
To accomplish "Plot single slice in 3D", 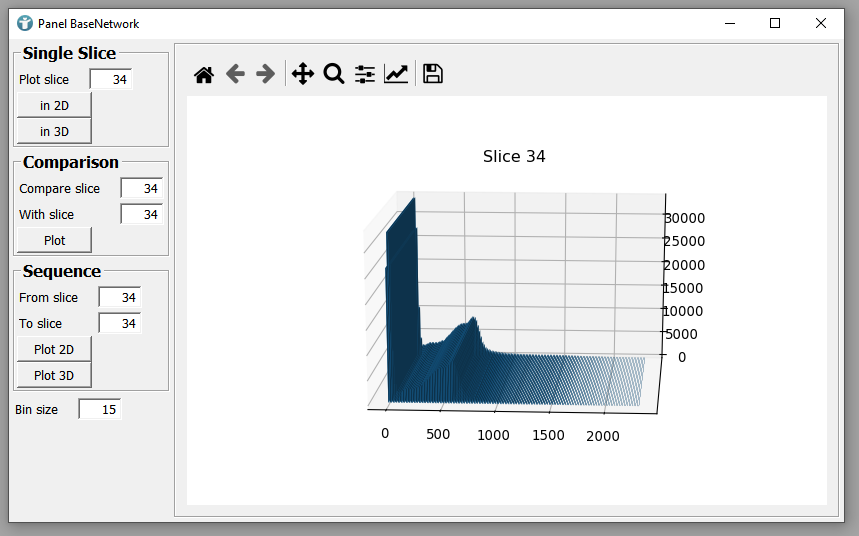I will point(55,131).
